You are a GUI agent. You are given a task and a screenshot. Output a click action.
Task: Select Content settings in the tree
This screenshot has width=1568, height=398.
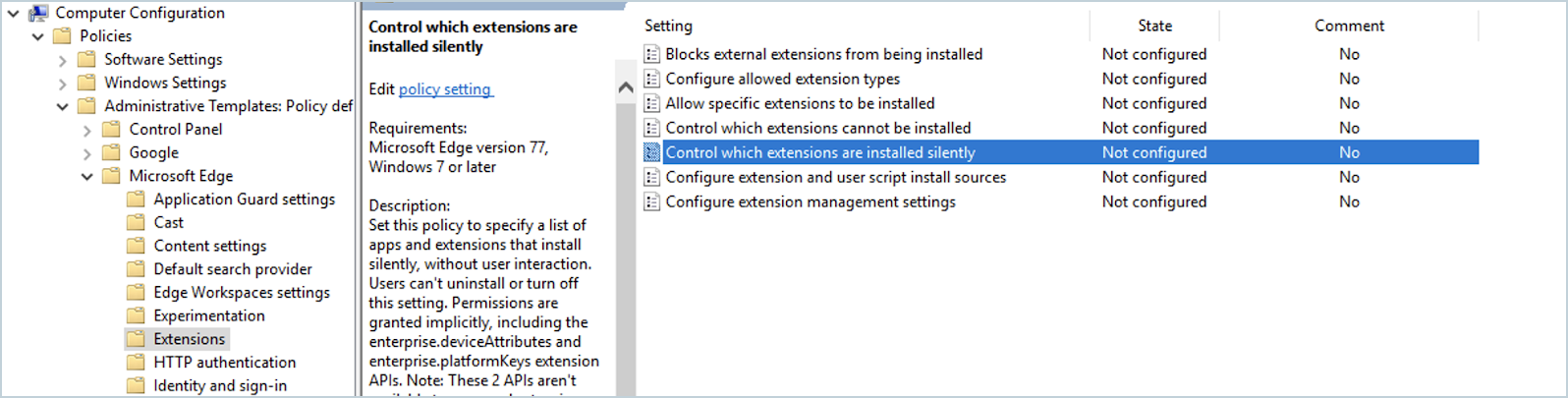coord(209,246)
